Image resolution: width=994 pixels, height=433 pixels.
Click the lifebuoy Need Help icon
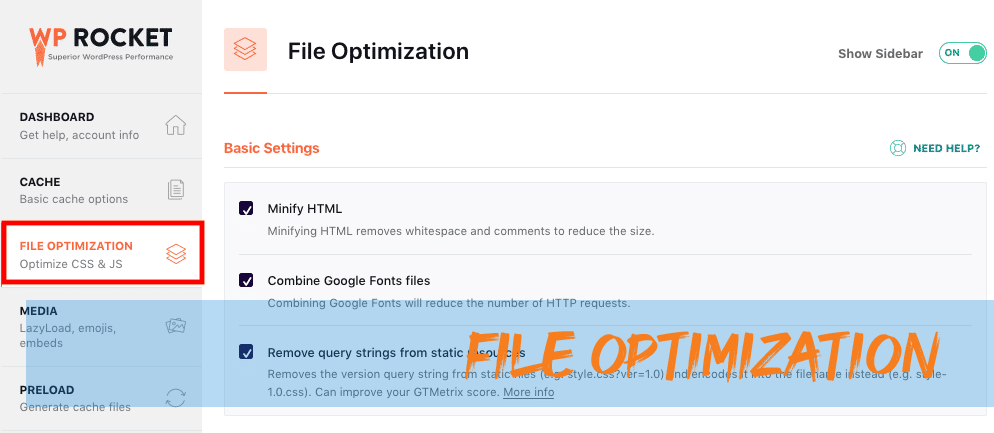(898, 148)
